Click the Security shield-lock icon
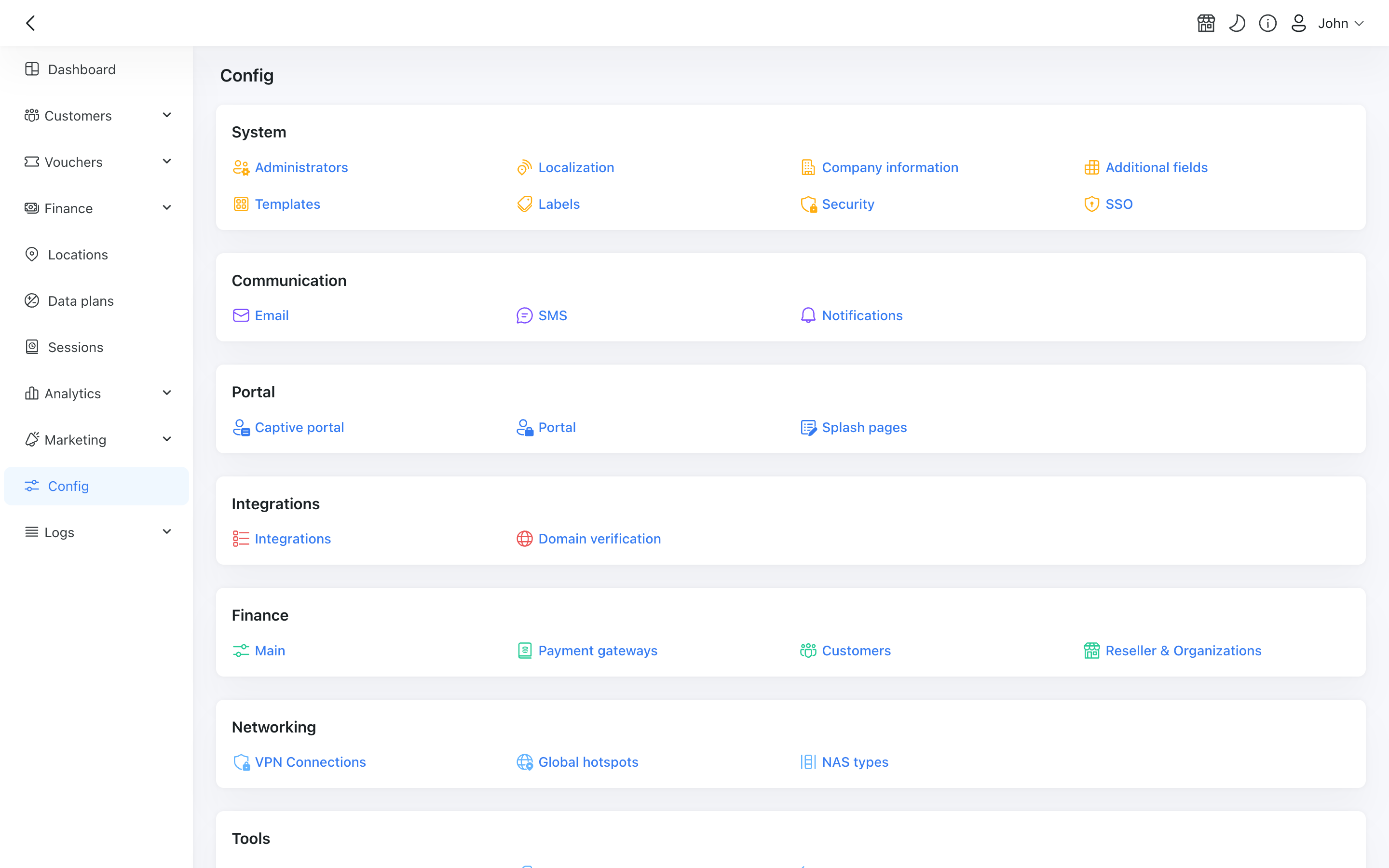Screen dimensions: 1389x868 (808, 204)
